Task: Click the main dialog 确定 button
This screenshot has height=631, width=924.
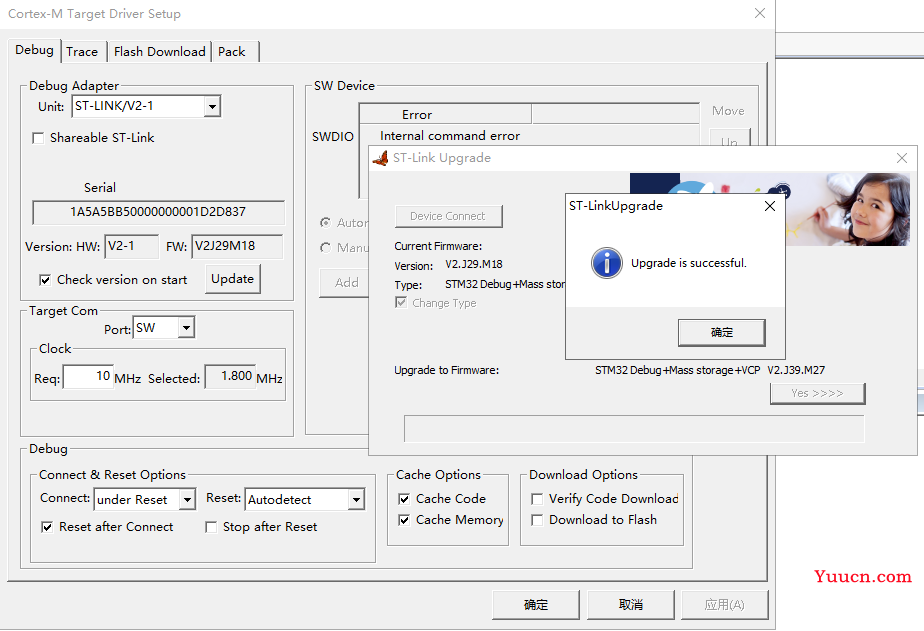Action: pos(536,604)
